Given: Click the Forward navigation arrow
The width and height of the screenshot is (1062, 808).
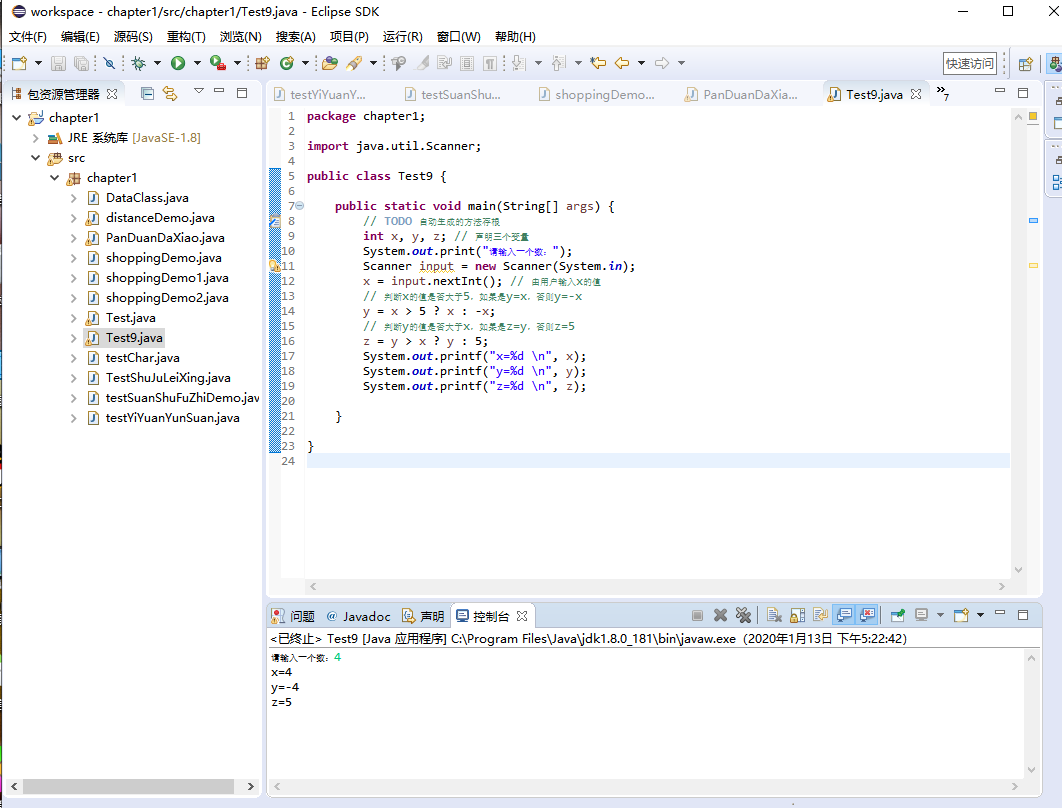Looking at the screenshot, I should pyautogui.click(x=662, y=63).
